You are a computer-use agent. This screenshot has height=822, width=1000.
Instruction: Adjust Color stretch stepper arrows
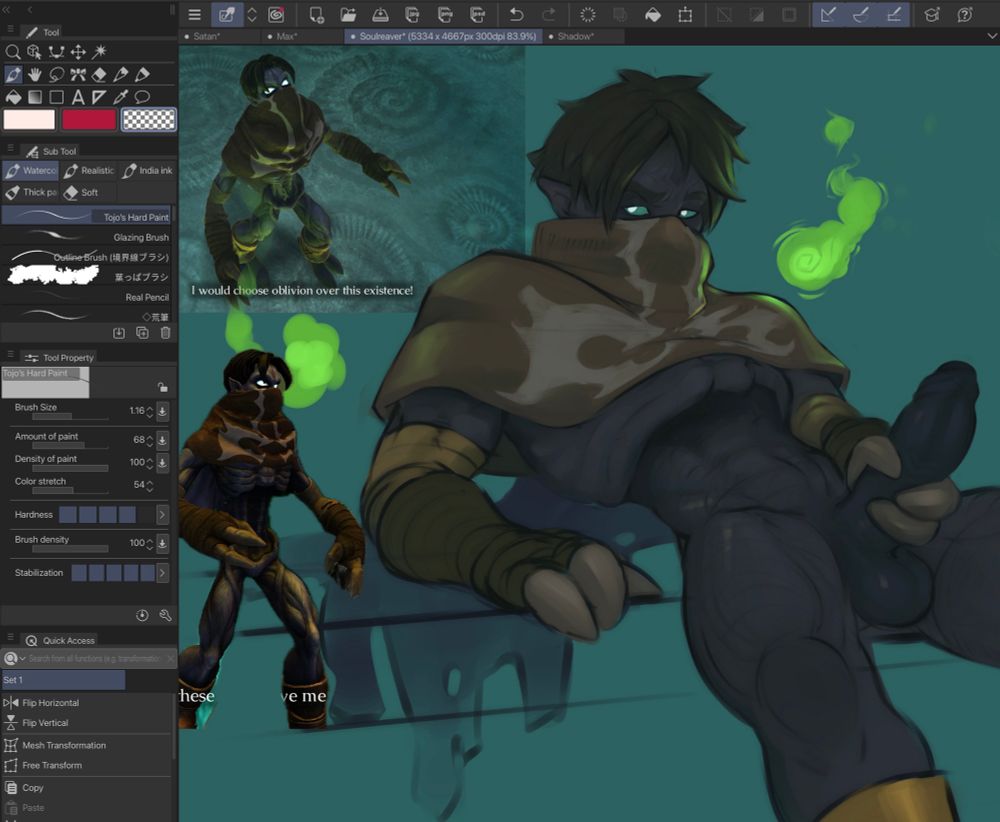pyautogui.click(x=149, y=486)
